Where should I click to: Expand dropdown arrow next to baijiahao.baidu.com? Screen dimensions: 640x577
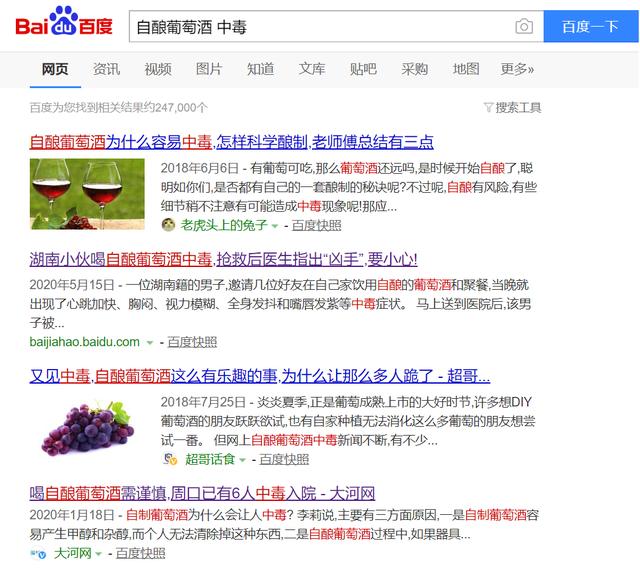150,343
